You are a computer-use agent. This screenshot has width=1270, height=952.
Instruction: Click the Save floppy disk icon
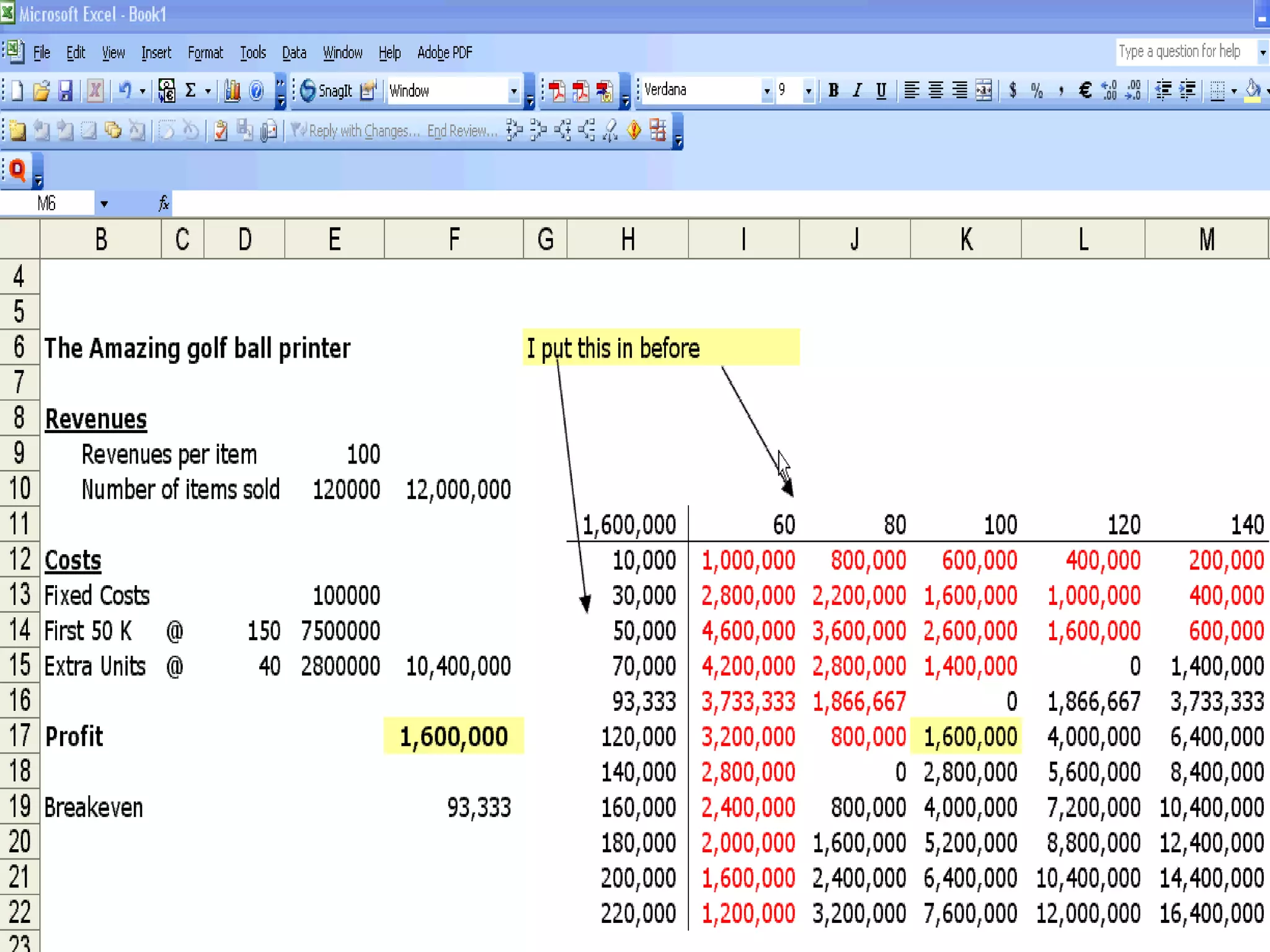coord(66,91)
